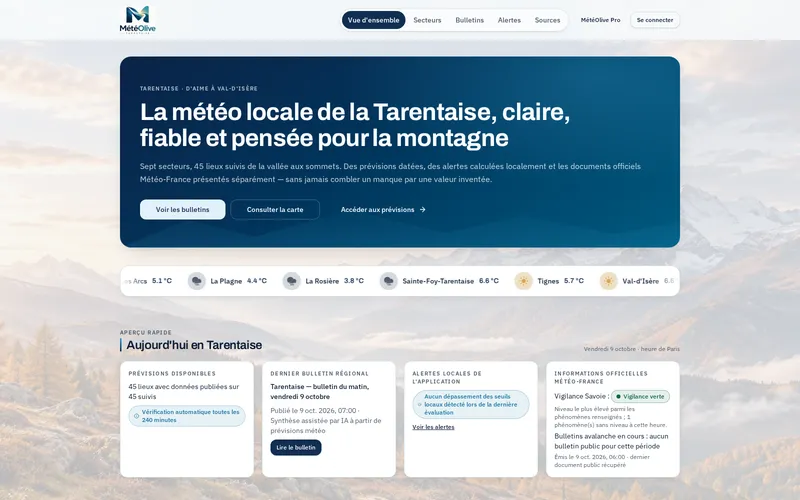The height and width of the screenshot is (500, 800).
Task: Click the Tignes sunny weather icon
Action: click(523, 281)
